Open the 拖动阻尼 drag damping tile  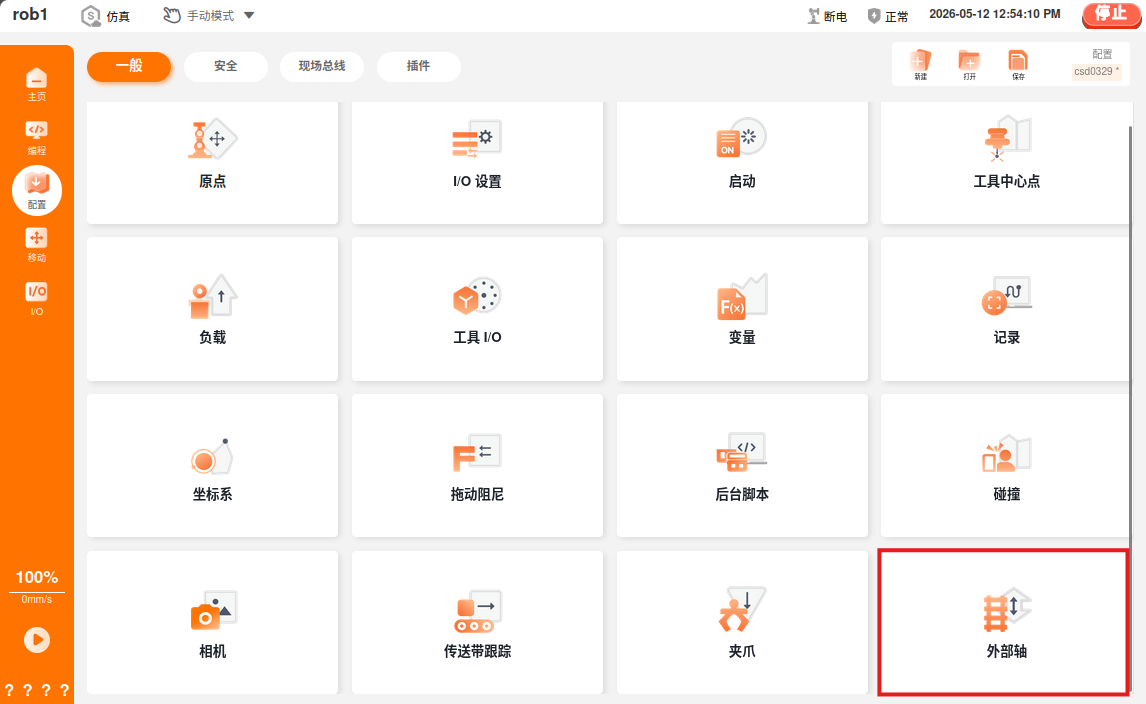[x=477, y=466]
